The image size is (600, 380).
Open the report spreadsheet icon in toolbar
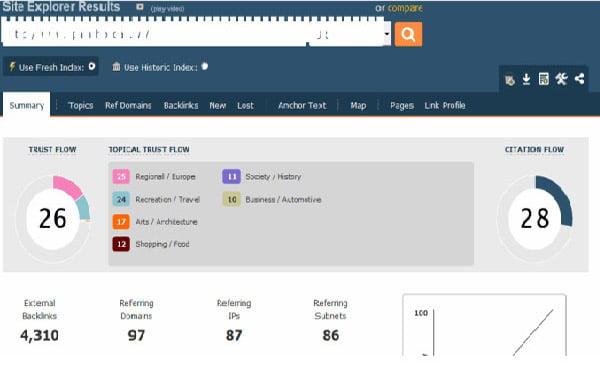click(x=544, y=79)
